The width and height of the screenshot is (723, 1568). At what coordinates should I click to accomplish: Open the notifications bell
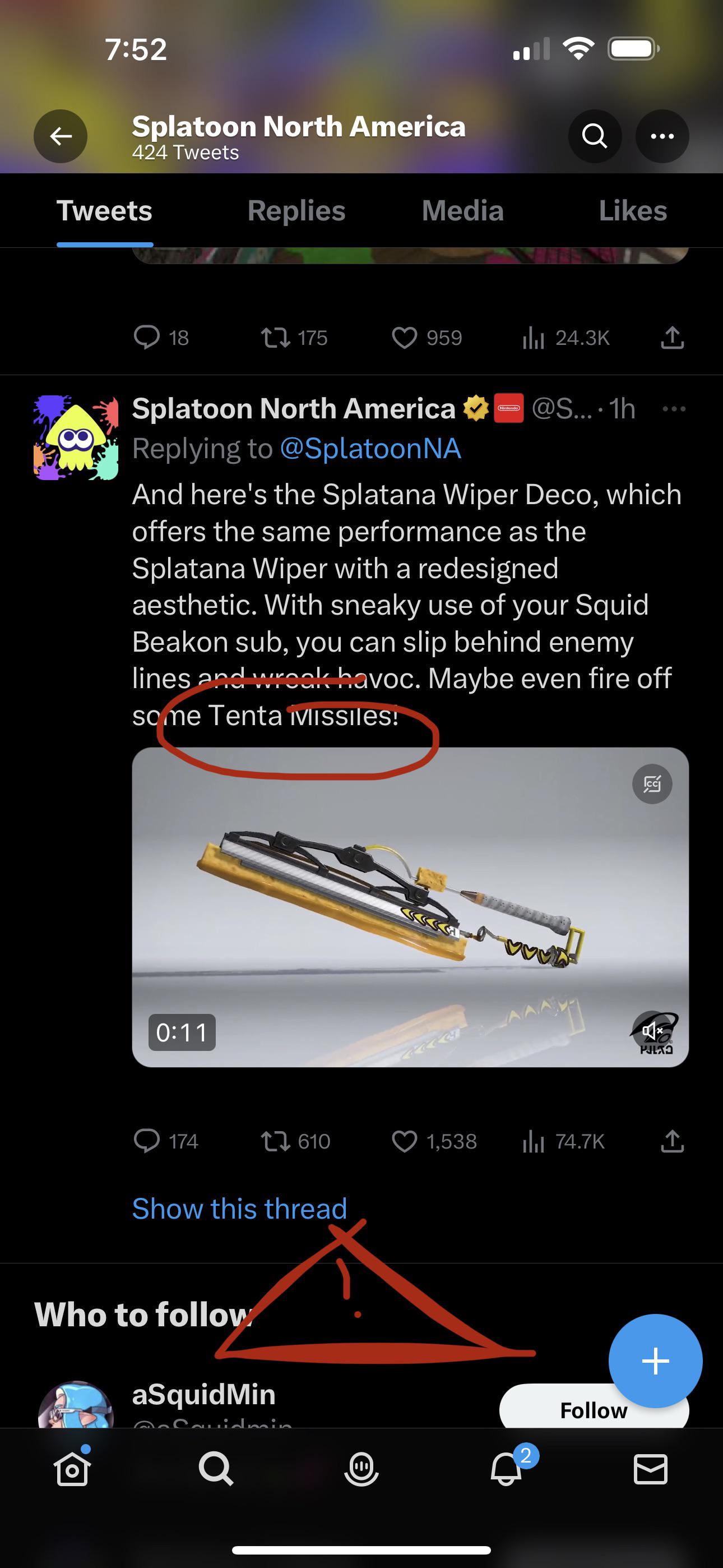coord(506,1469)
